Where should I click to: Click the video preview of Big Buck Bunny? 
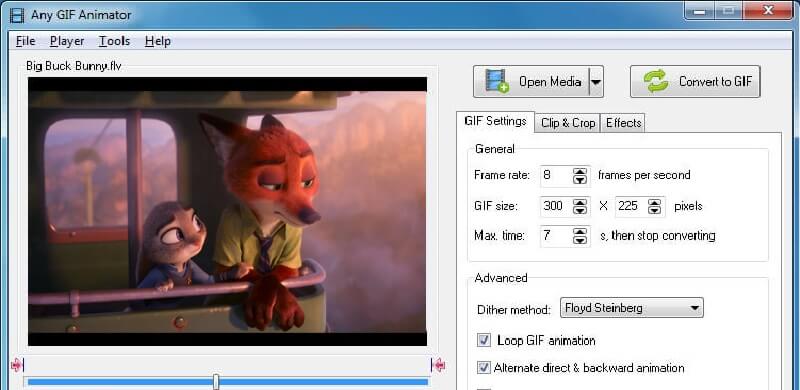pyautogui.click(x=228, y=211)
